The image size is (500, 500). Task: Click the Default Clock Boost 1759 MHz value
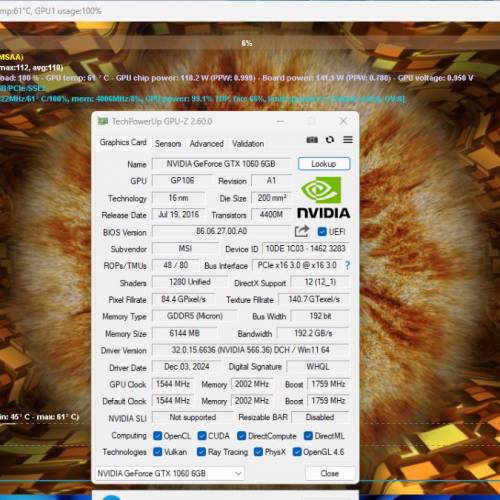point(328,400)
